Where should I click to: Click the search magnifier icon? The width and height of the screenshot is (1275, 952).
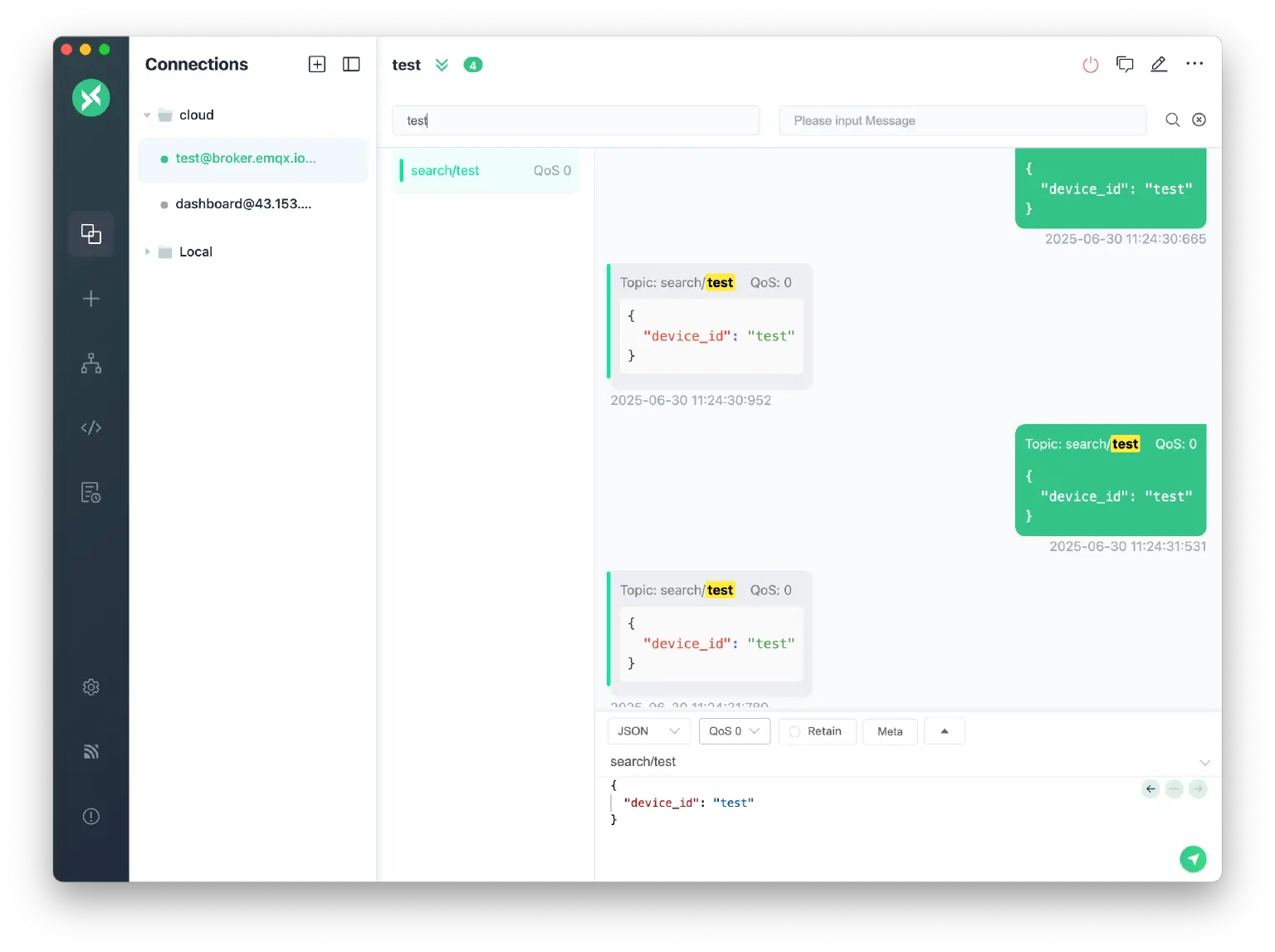(1172, 120)
